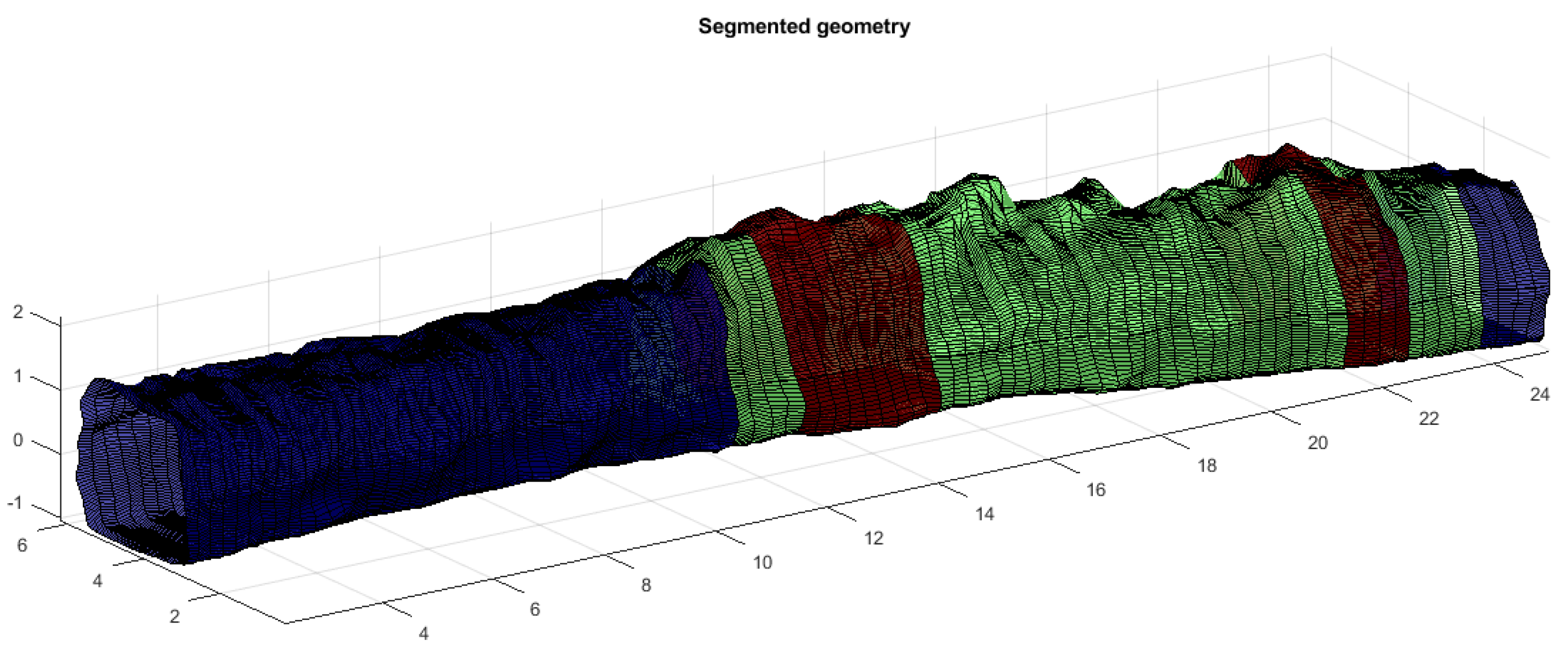Click the 'Segmented geometry' plot title
The height and width of the screenshot is (658, 1568).
pos(804,27)
